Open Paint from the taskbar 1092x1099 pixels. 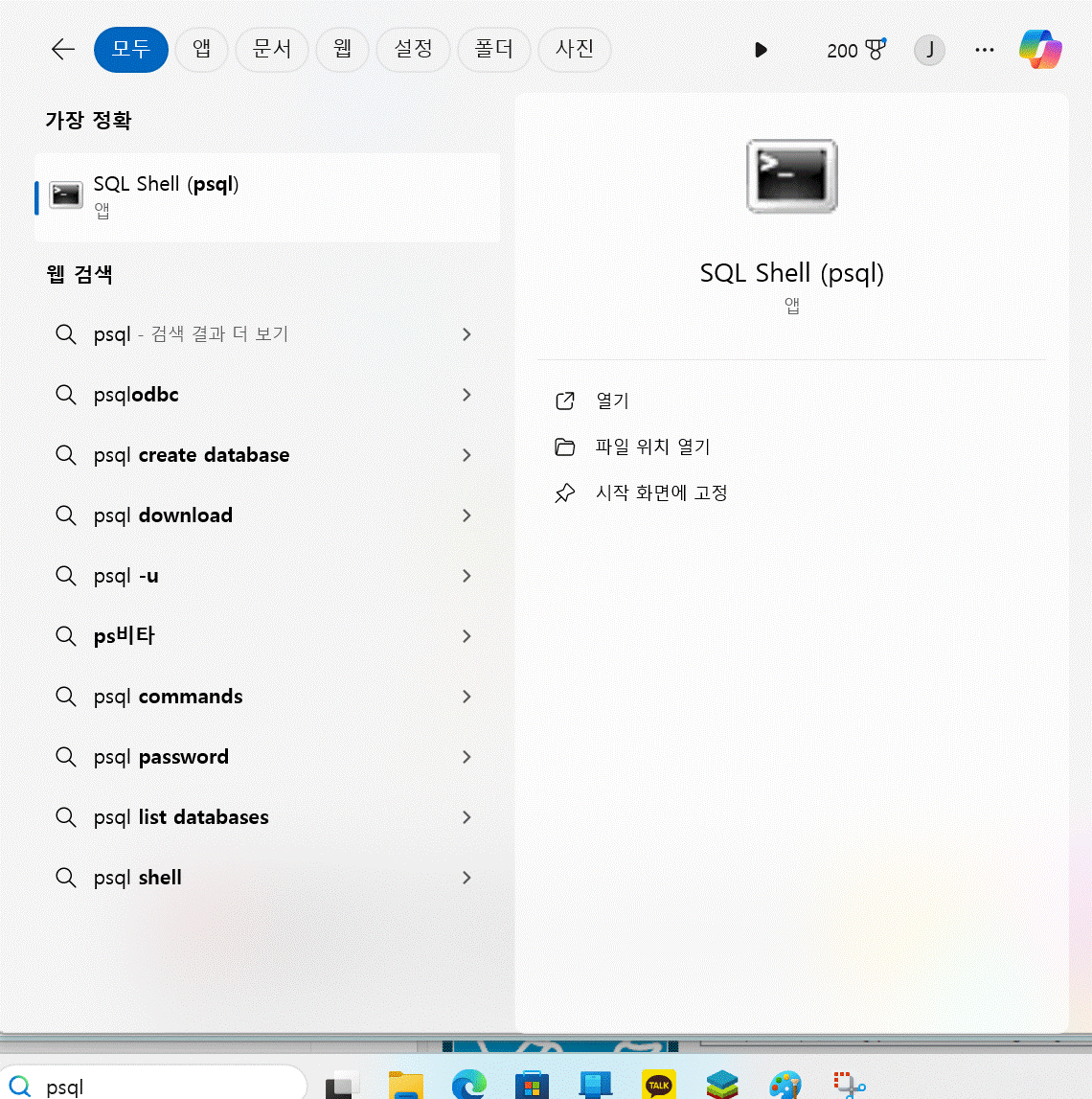(x=785, y=1085)
